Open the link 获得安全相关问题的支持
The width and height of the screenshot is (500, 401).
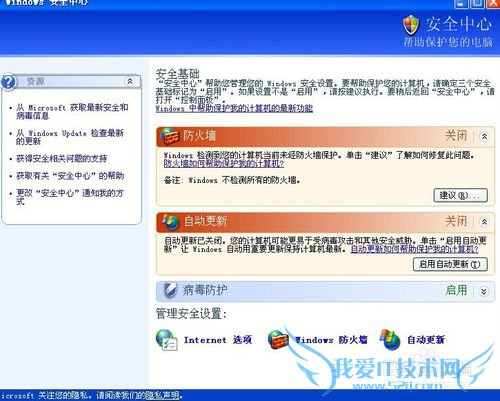[62, 159]
